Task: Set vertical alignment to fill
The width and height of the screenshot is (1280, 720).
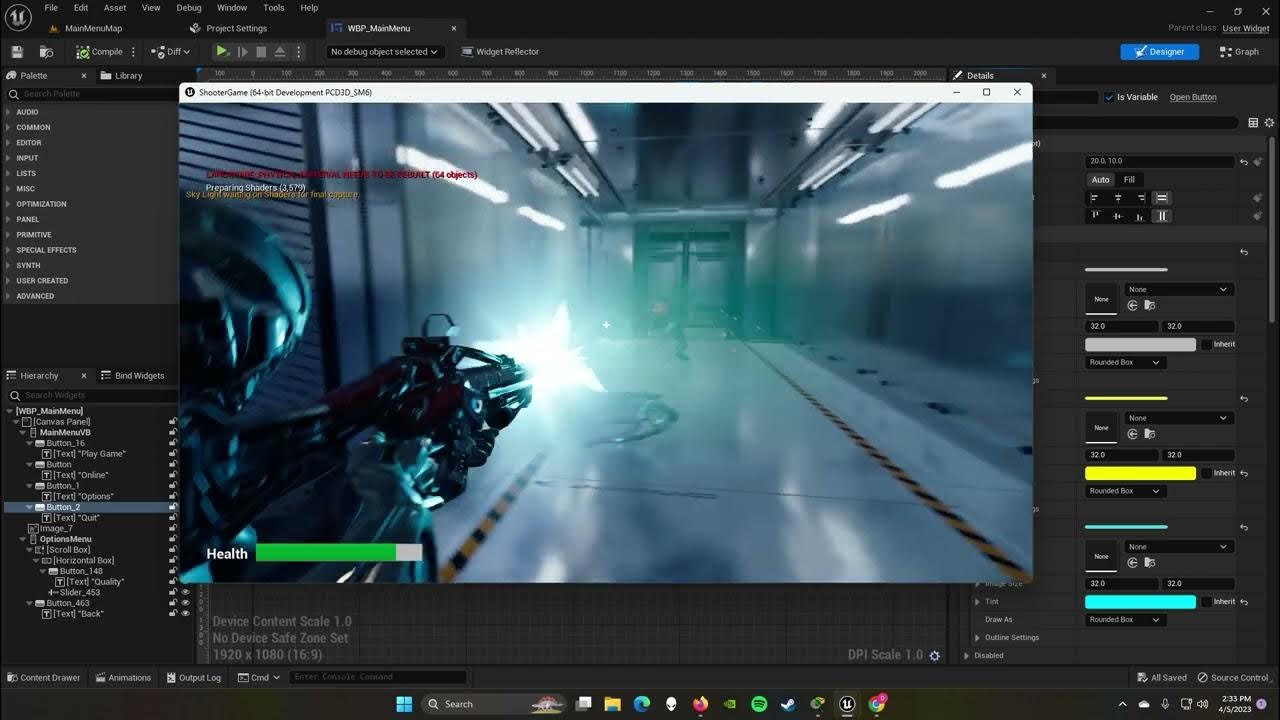Action: [x=1162, y=216]
